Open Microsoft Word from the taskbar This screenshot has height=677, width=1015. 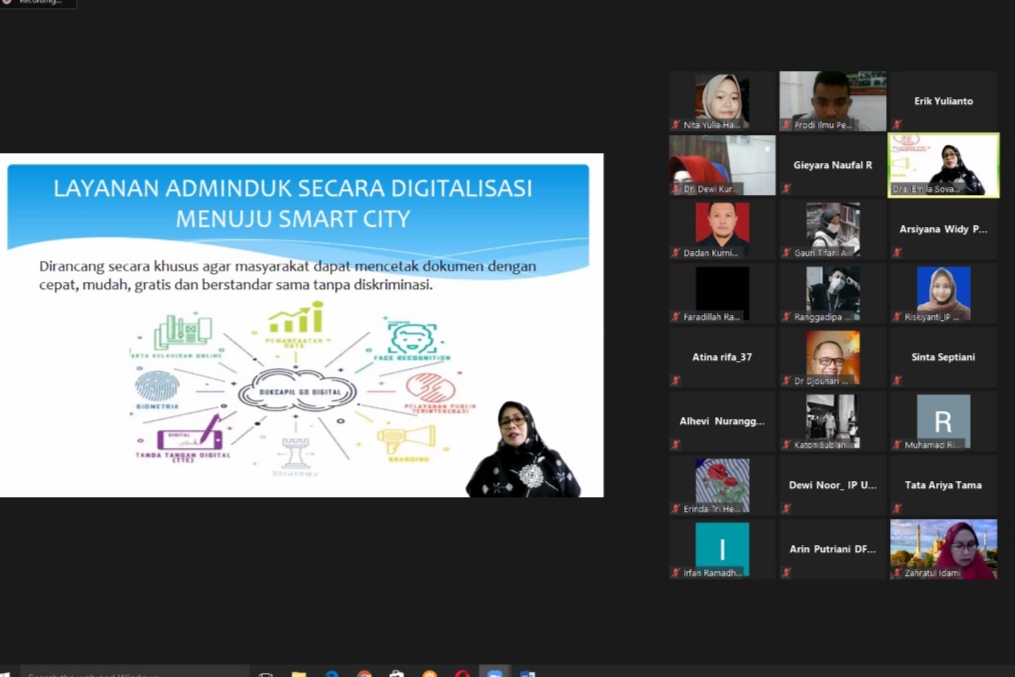click(528, 674)
